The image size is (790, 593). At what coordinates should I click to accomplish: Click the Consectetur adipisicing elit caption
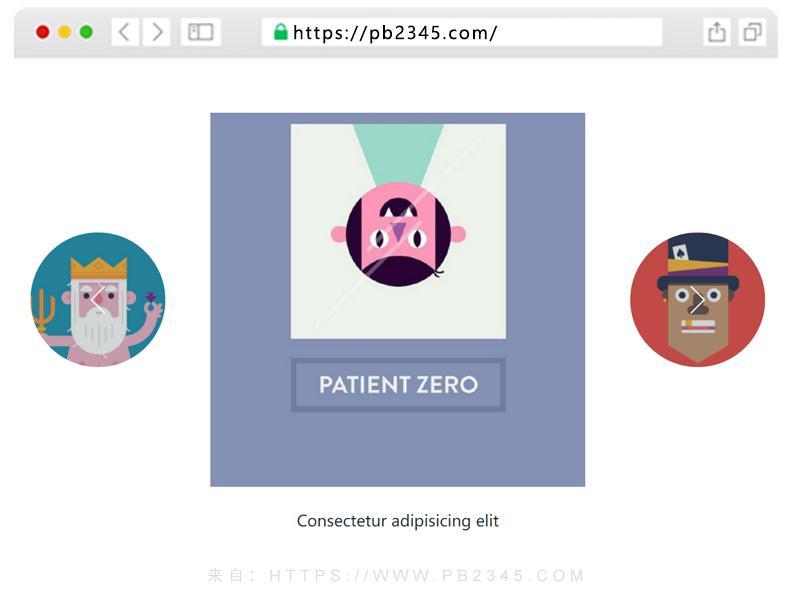click(398, 520)
